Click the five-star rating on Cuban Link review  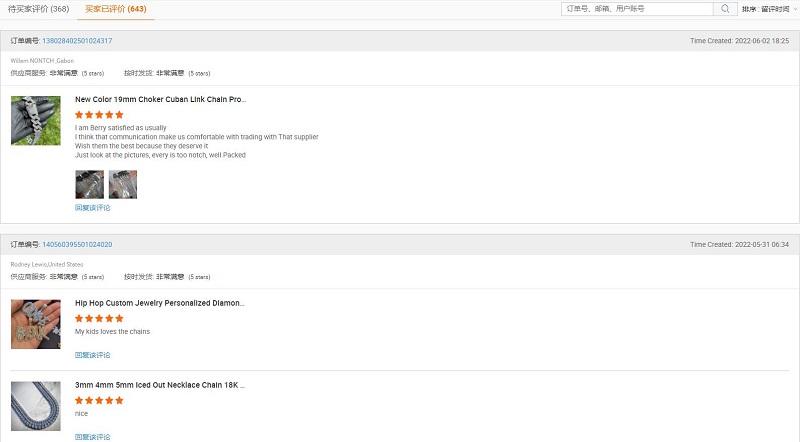tap(99, 115)
